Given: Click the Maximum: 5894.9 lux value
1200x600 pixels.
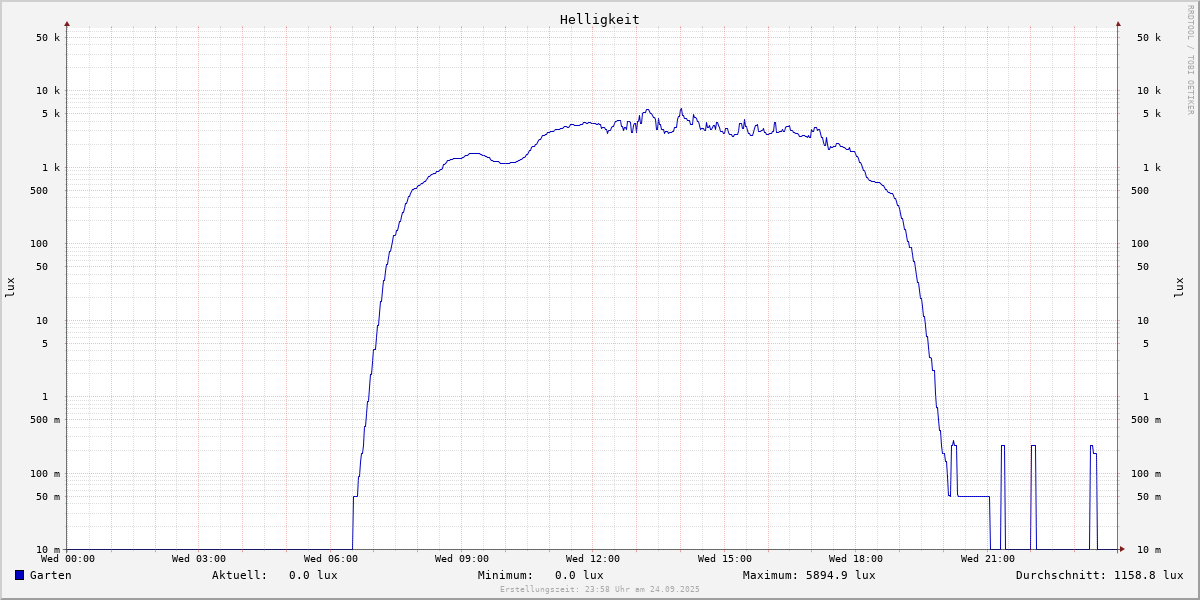Looking at the screenshot, I should (x=809, y=575).
